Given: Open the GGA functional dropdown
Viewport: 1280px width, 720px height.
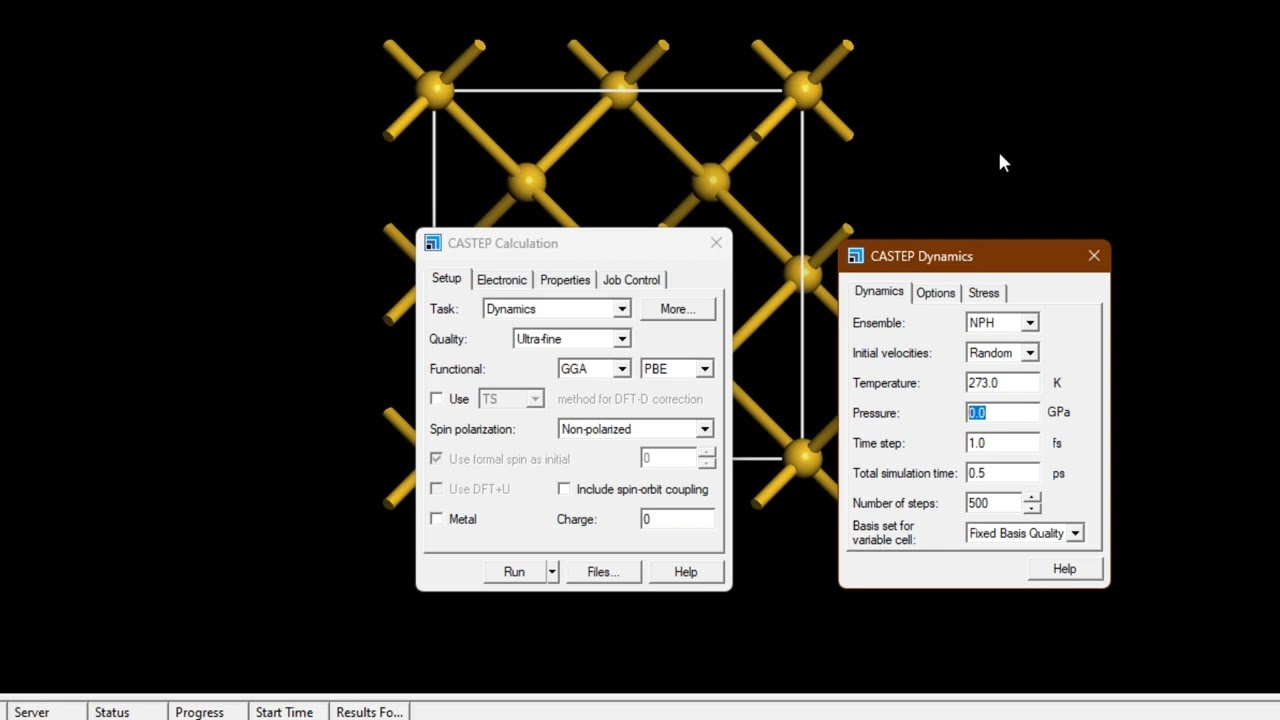Looking at the screenshot, I should click(x=622, y=369).
